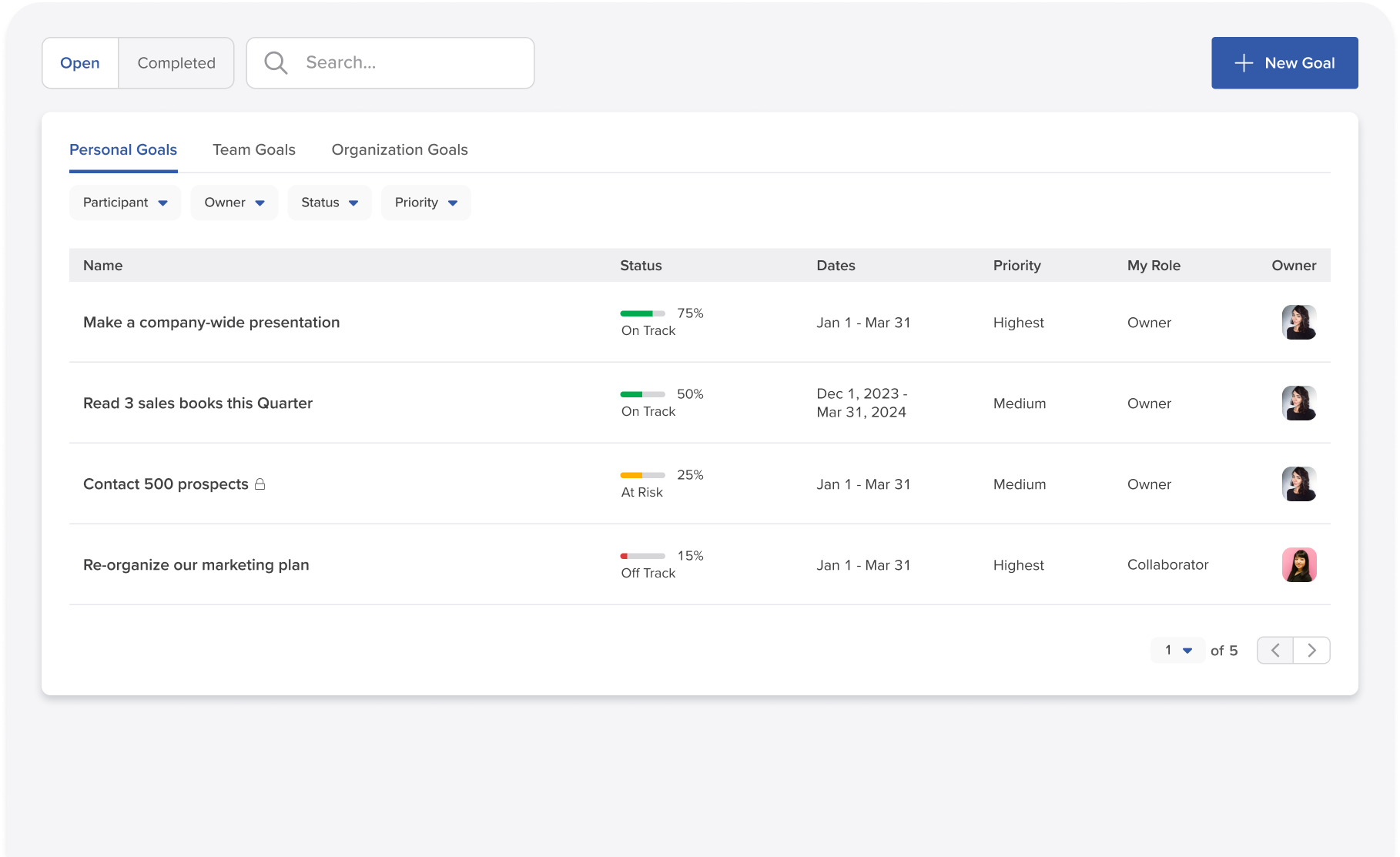Click the My Role column header
Screen dimensions: 1400x857
(x=1154, y=265)
